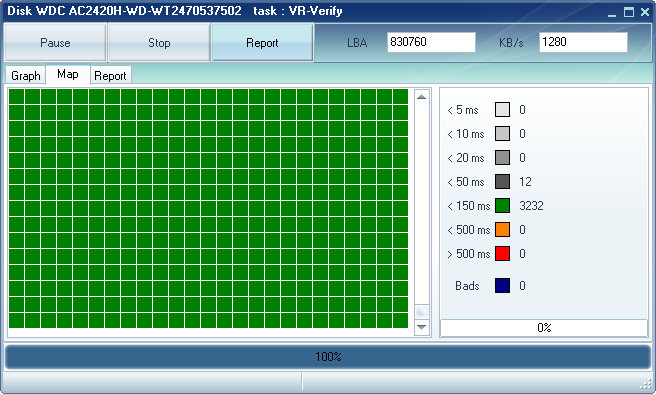Maximize the VR-Verify window
Screen dimensions: 656x394
click(629, 12)
